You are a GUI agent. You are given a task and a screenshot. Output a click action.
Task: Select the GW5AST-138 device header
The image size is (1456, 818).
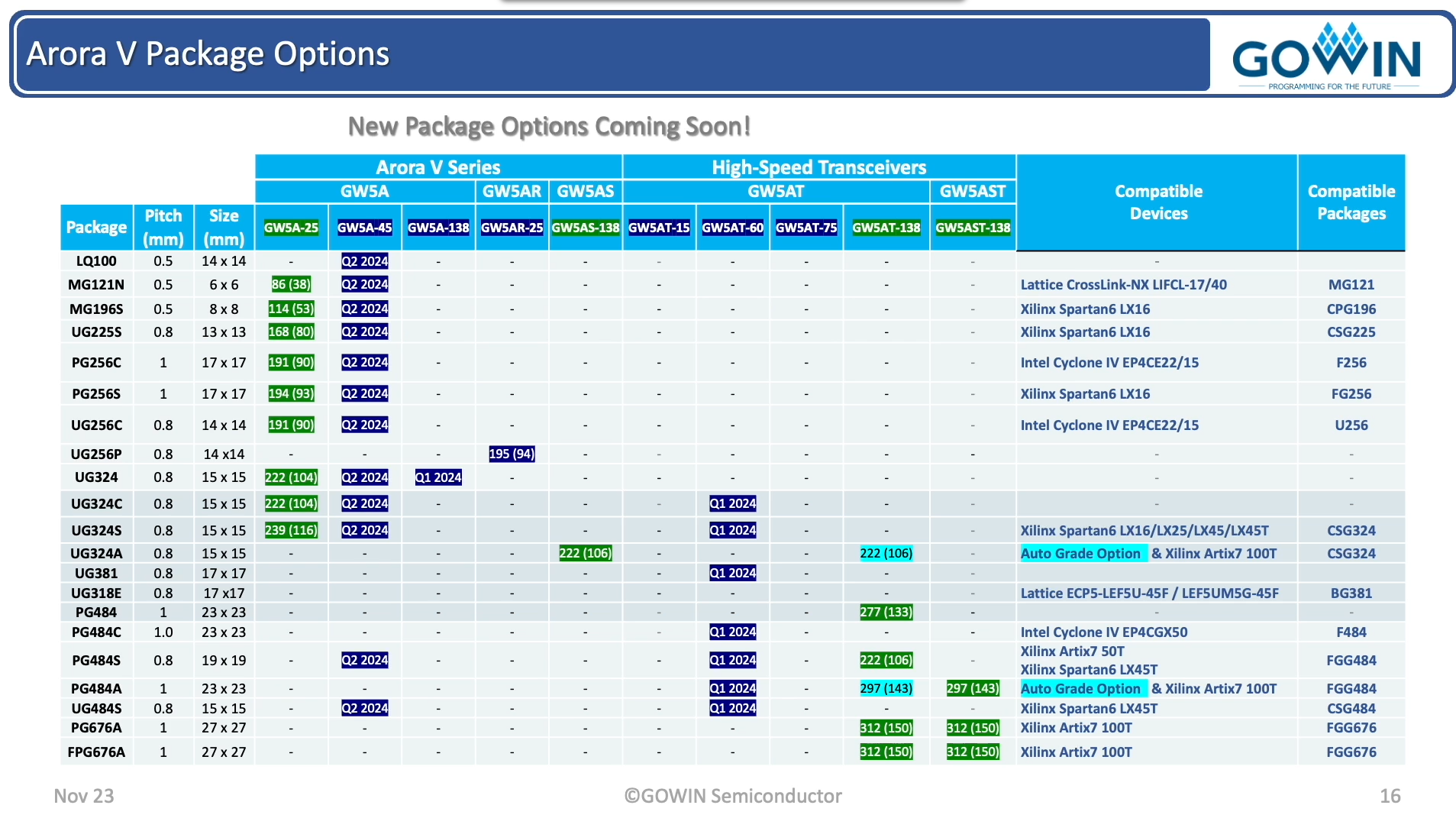pos(972,228)
